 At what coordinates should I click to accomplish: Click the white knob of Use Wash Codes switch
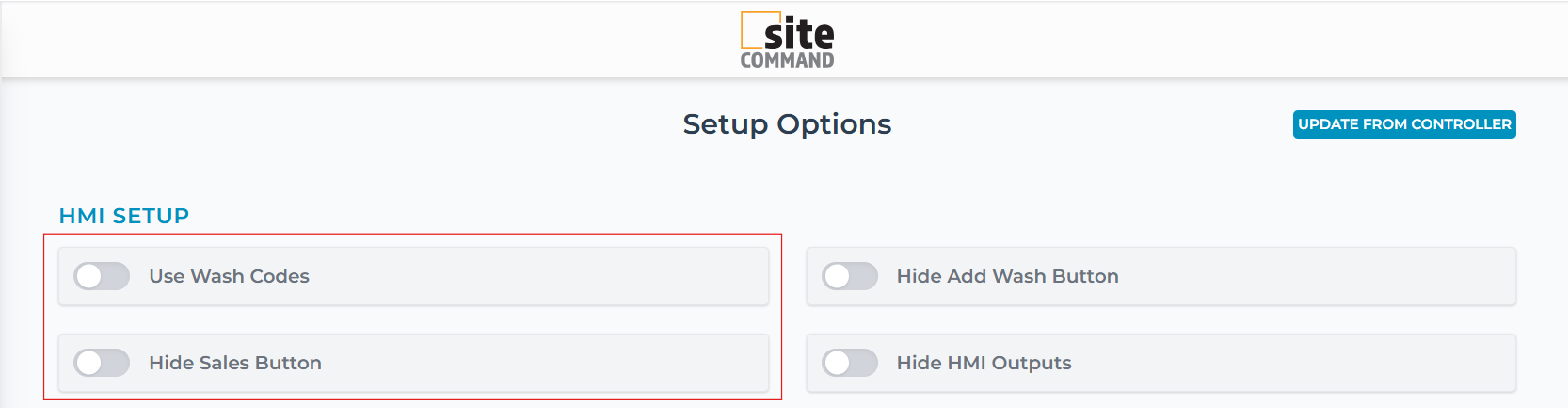(x=89, y=276)
